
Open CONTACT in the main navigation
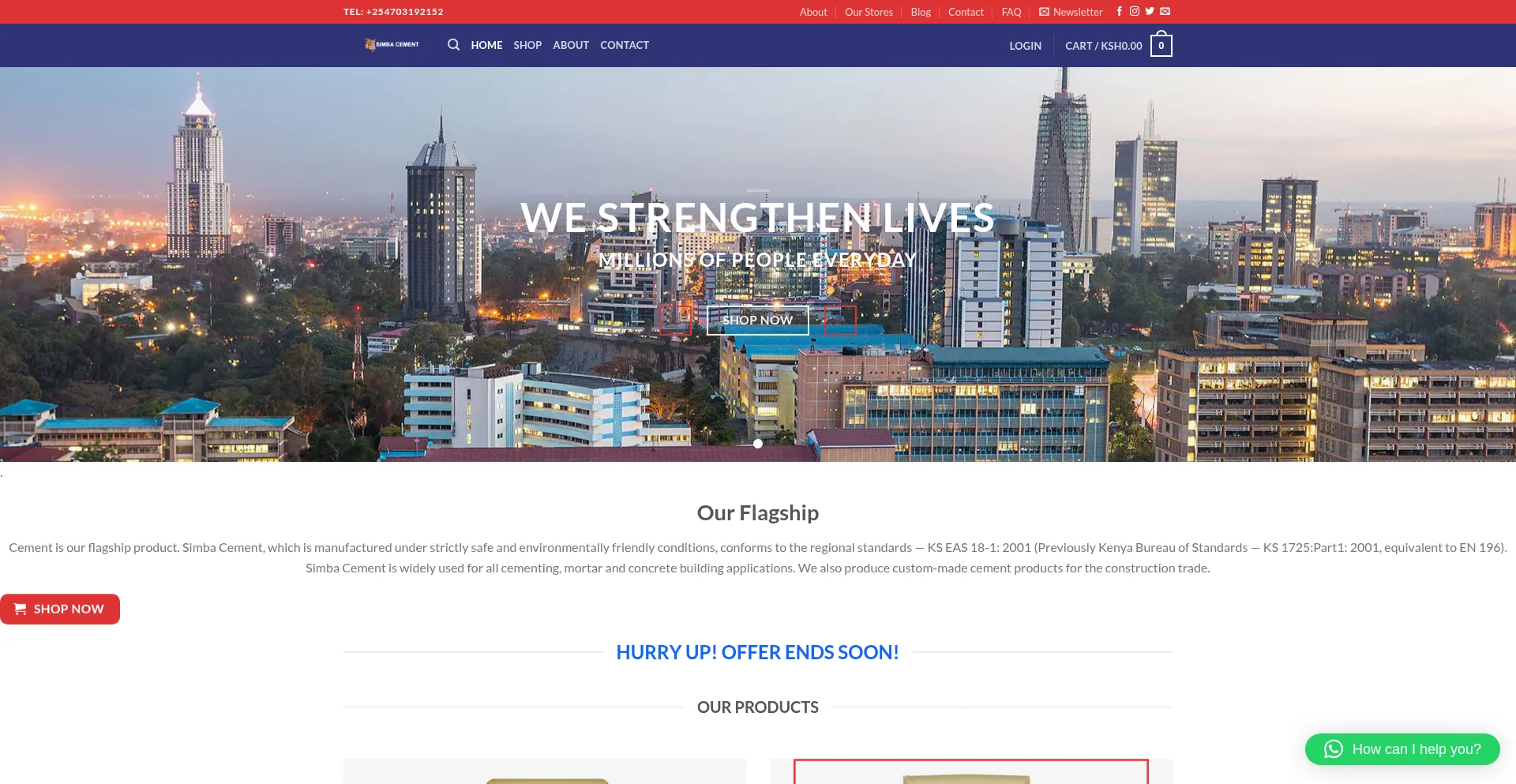(x=625, y=45)
